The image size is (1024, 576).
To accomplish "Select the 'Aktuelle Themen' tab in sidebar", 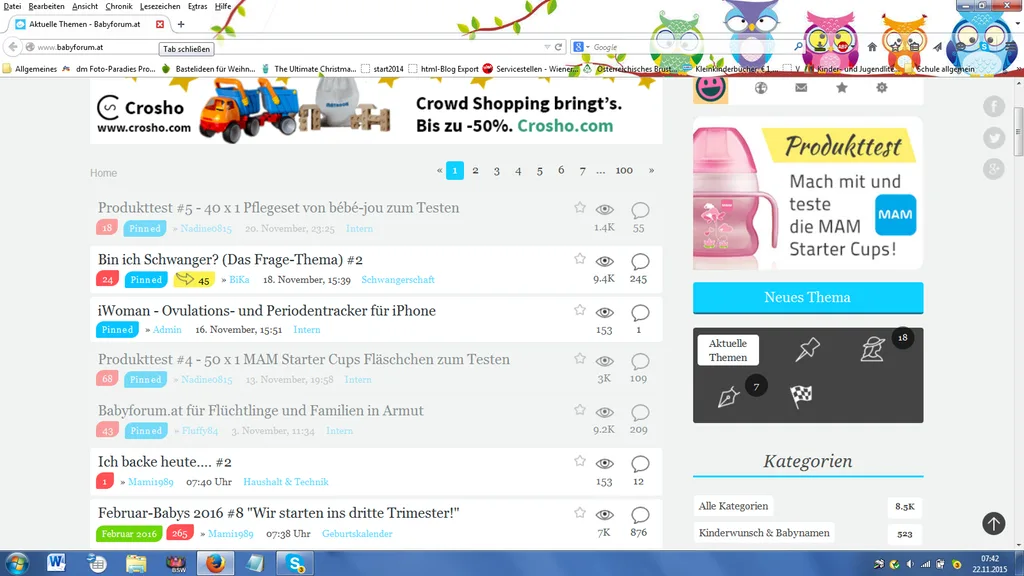I will pyautogui.click(x=728, y=350).
